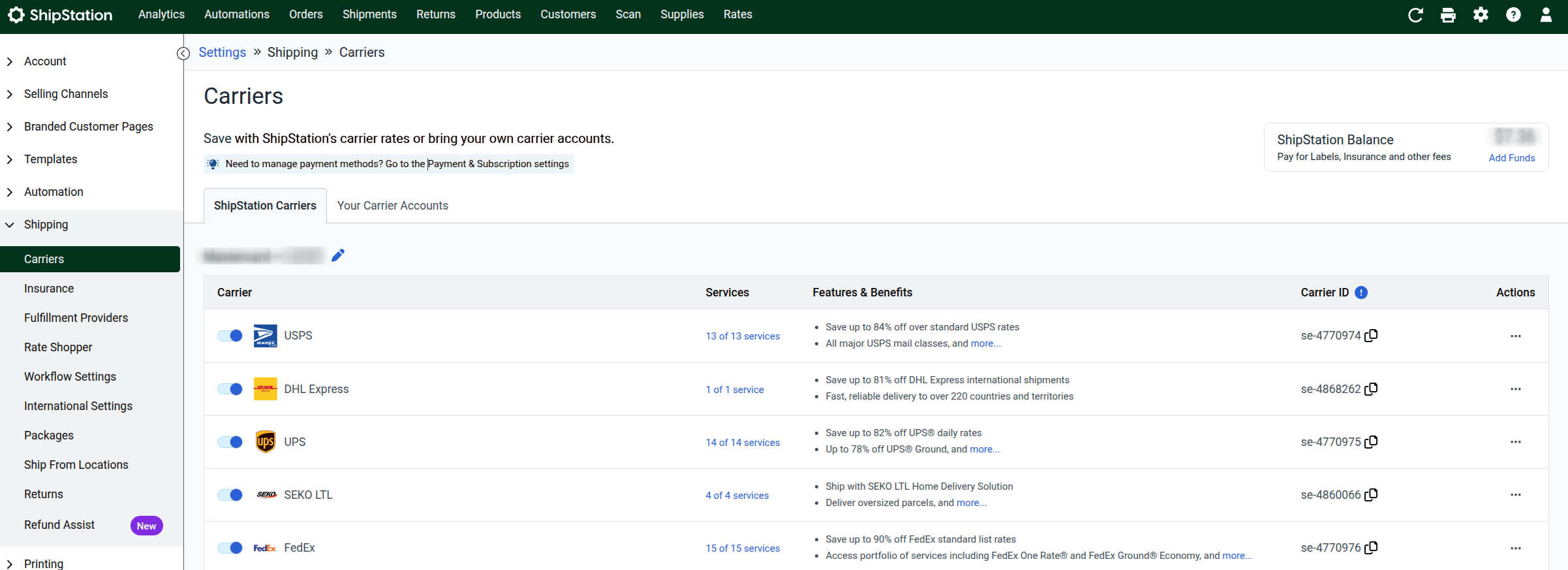Switch to Your Carrier Accounts tab

coord(393,206)
